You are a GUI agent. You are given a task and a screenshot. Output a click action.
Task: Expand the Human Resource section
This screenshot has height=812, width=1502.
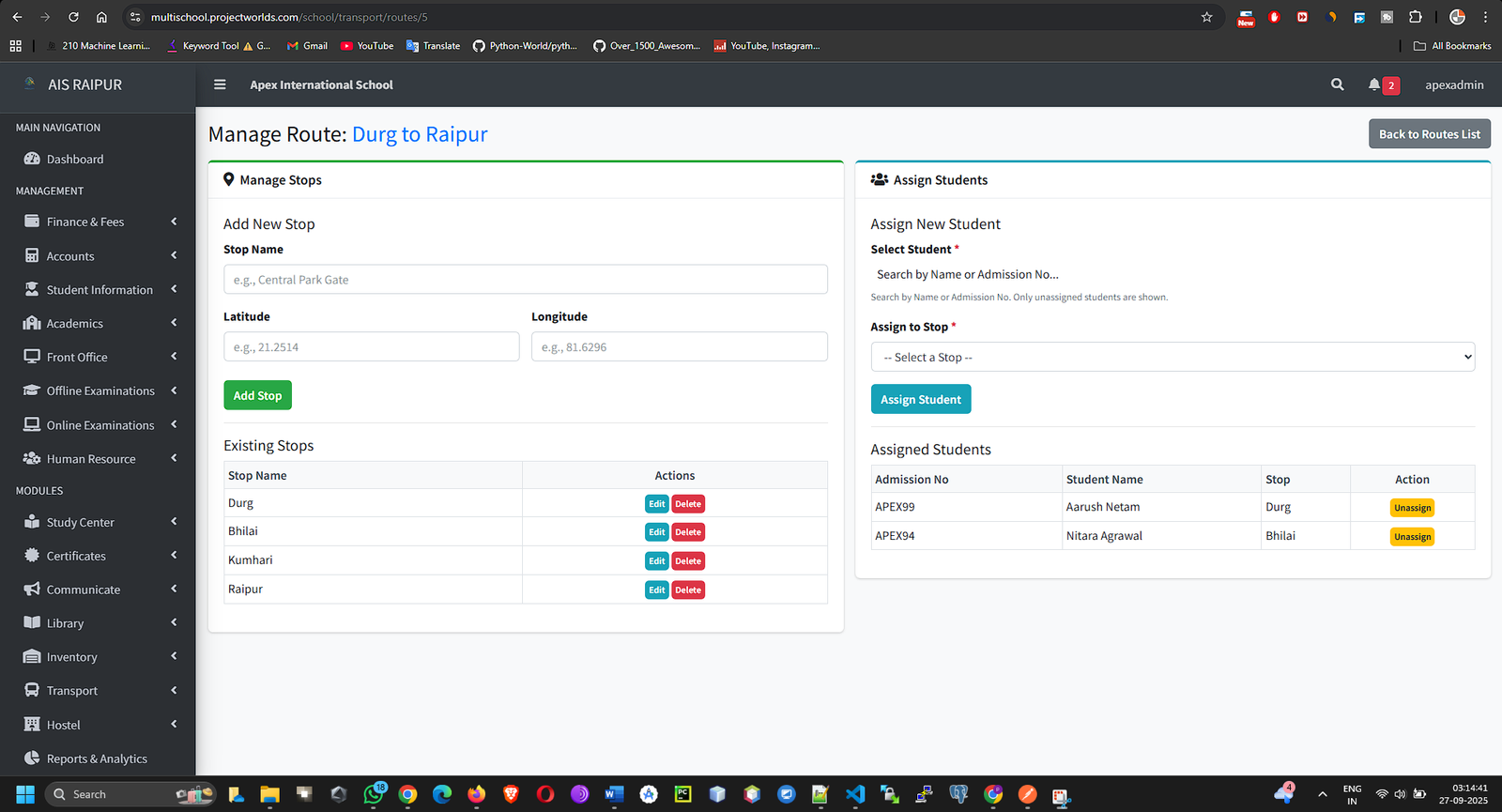click(x=91, y=459)
